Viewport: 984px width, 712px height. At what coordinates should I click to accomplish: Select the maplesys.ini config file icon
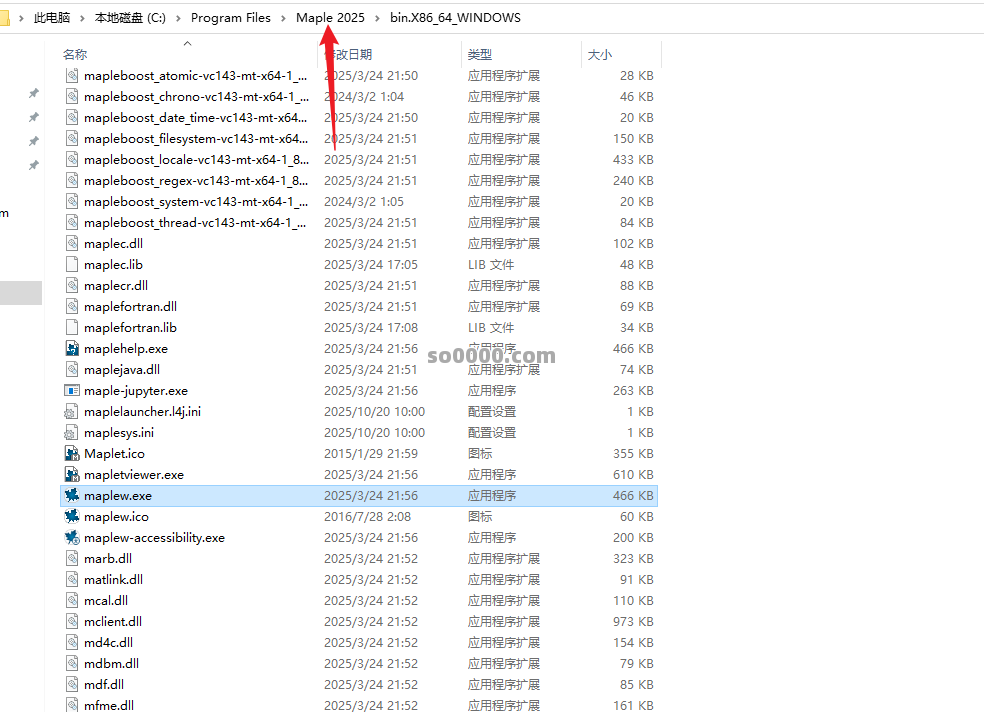pyautogui.click(x=71, y=432)
